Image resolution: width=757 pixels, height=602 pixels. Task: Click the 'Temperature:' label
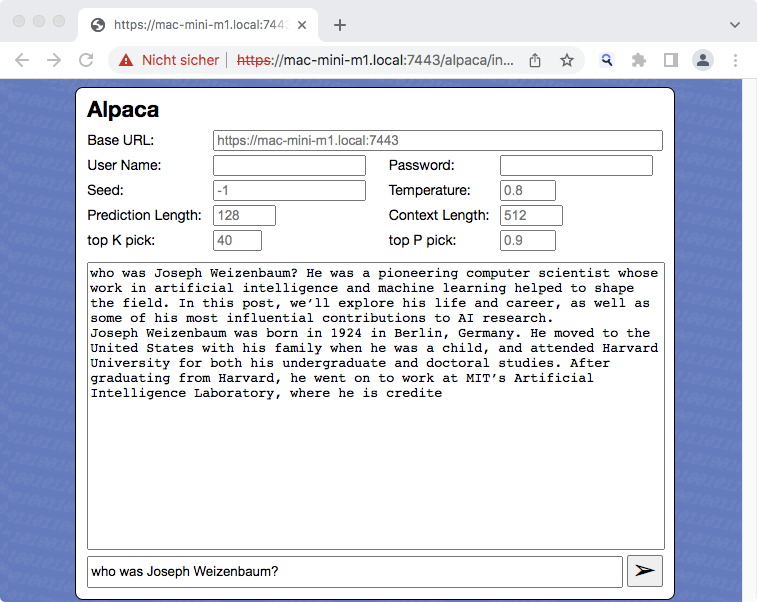(429, 191)
